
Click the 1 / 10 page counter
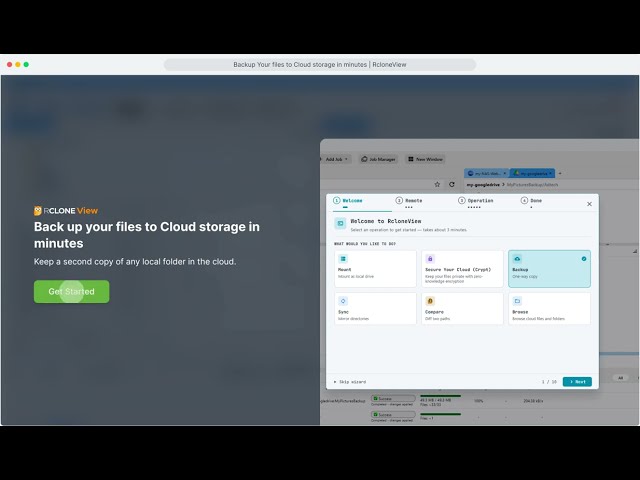click(x=549, y=382)
